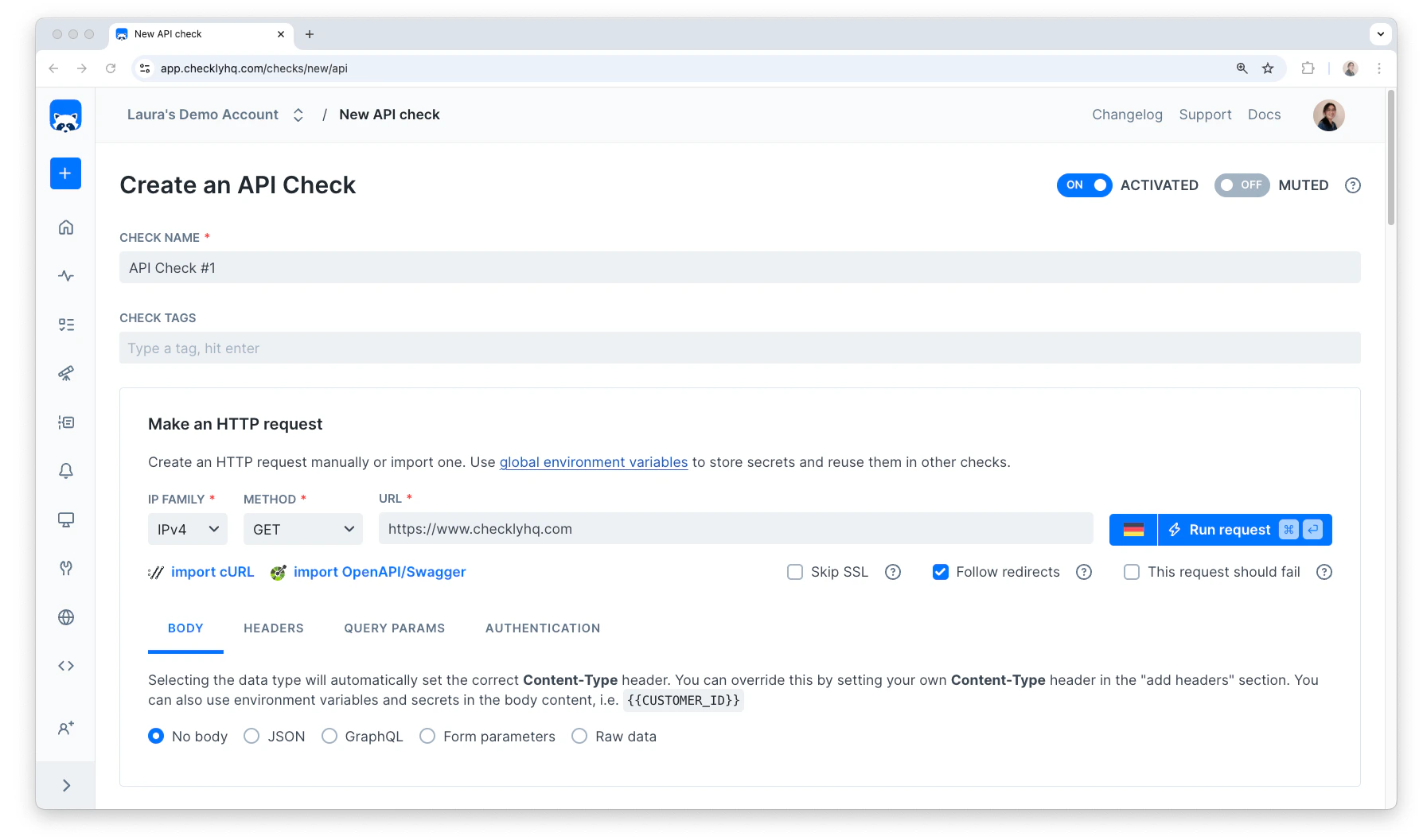Select the dashboards monitor icon
The height and width of the screenshot is (840, 1423).
pos(66,519)
